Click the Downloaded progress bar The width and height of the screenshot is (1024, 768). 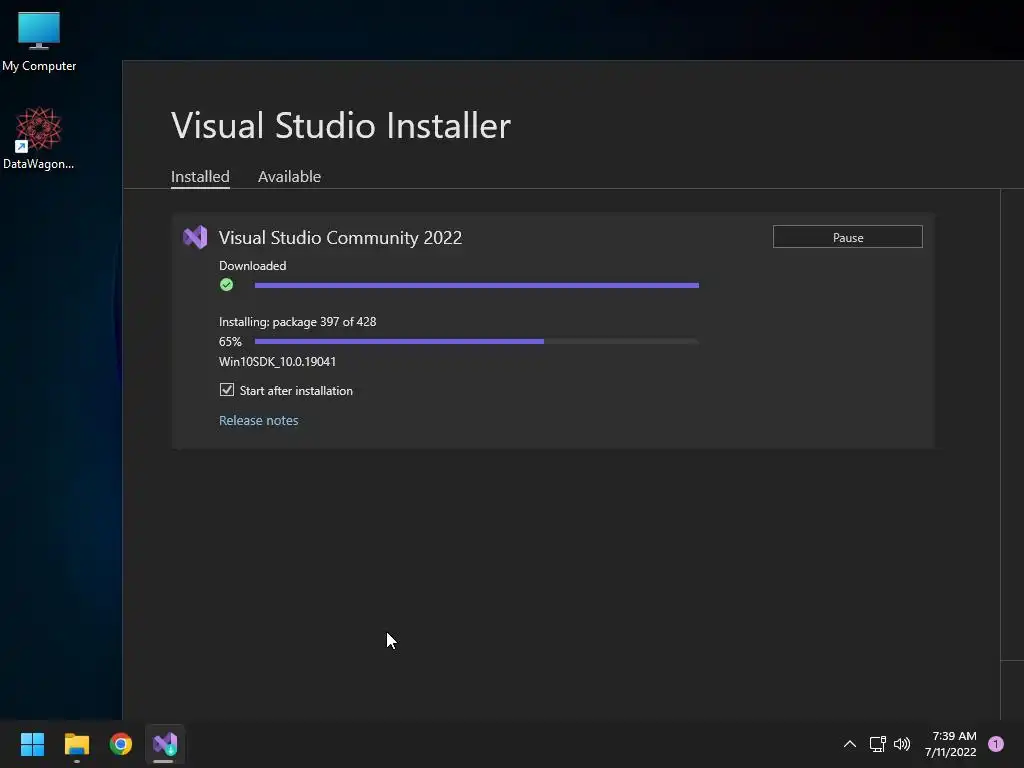477,285
